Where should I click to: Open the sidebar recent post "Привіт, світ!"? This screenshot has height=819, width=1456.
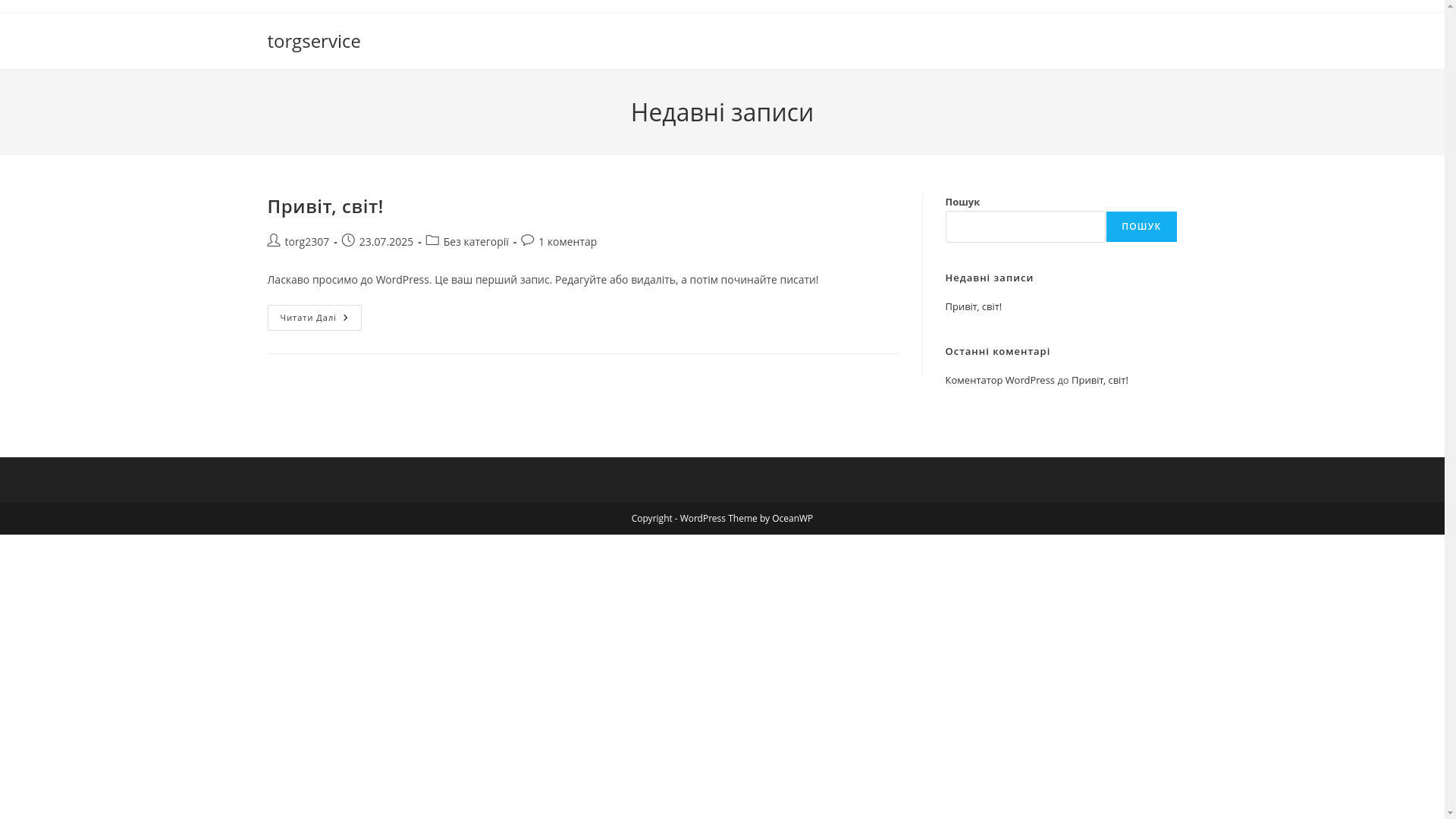[x=973, y=307]
